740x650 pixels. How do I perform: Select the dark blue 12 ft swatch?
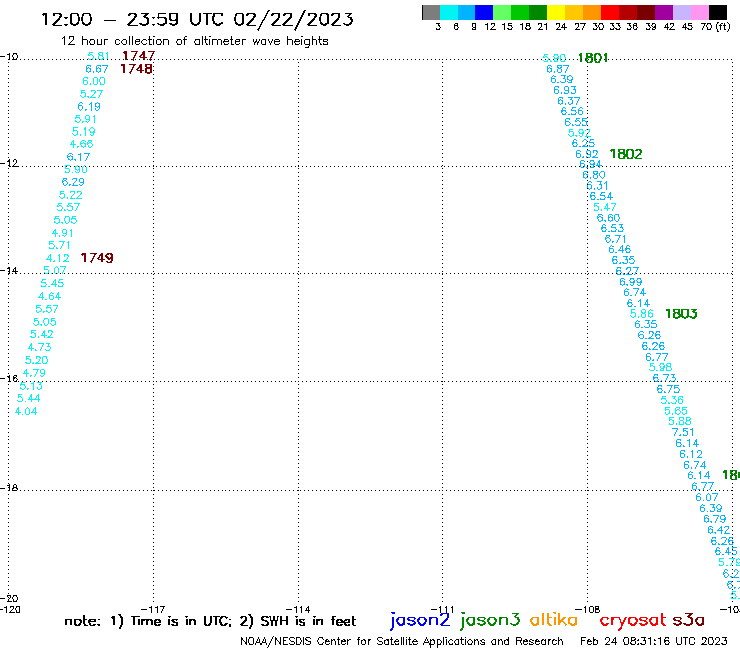pyautogui.click(x=484, y=12)
